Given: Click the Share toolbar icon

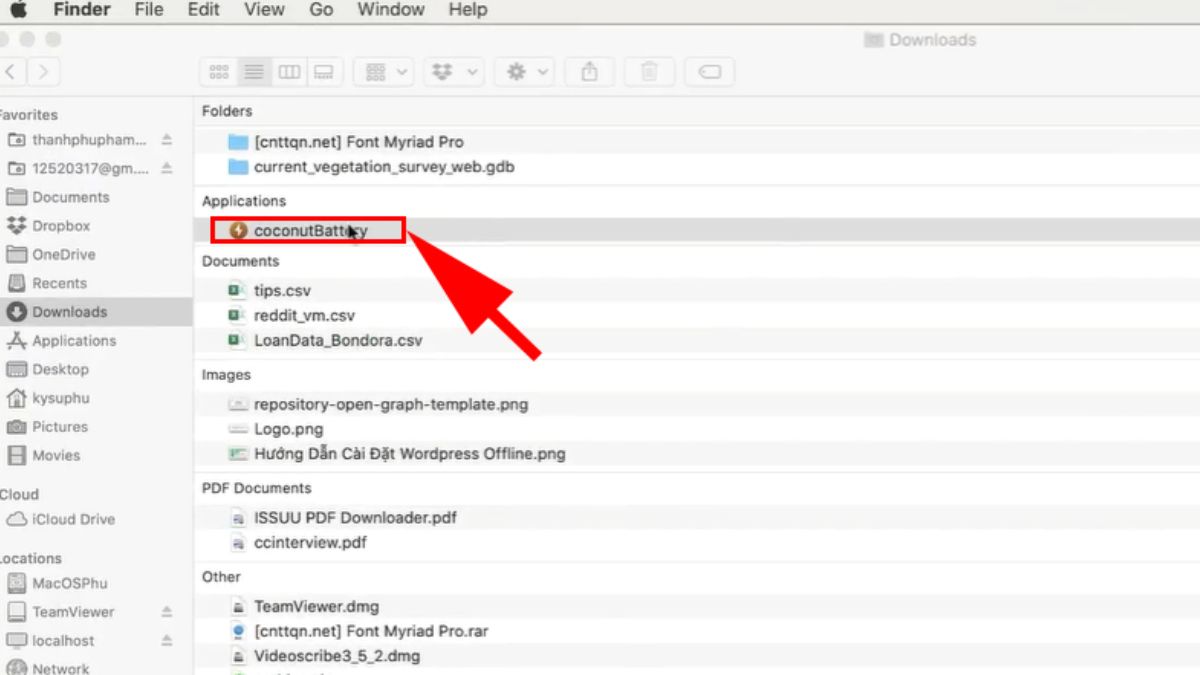Looking at the screenshot, I should pyautogui.click(x=590, y=72).
